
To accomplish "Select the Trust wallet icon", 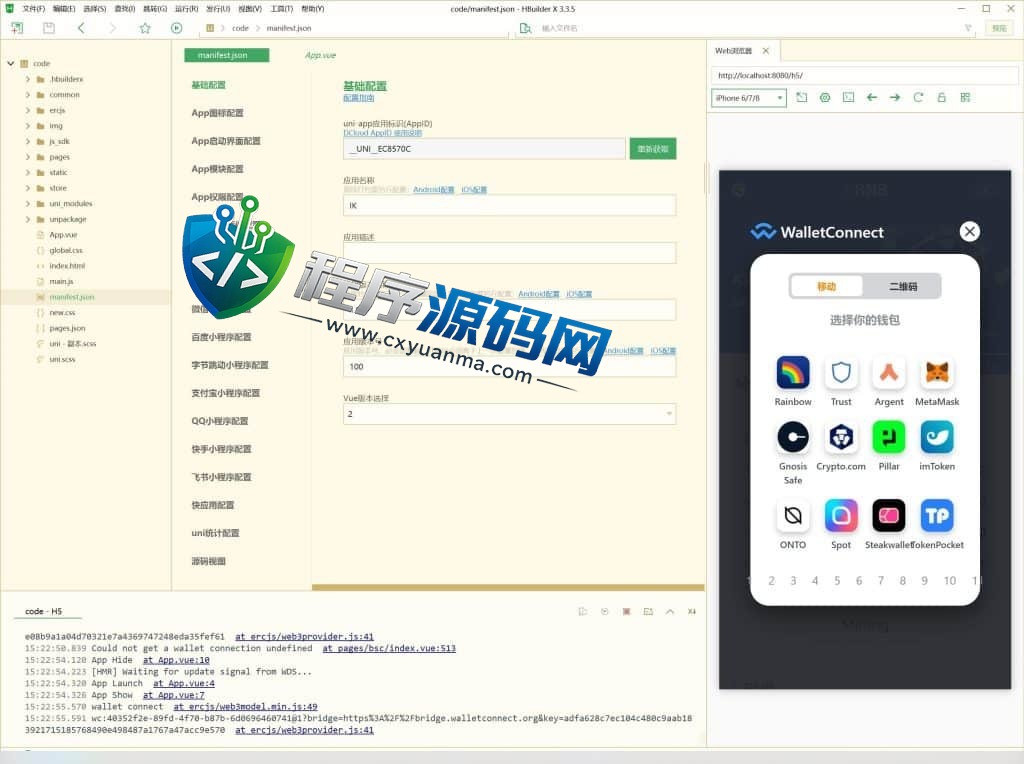I will 841,372.
